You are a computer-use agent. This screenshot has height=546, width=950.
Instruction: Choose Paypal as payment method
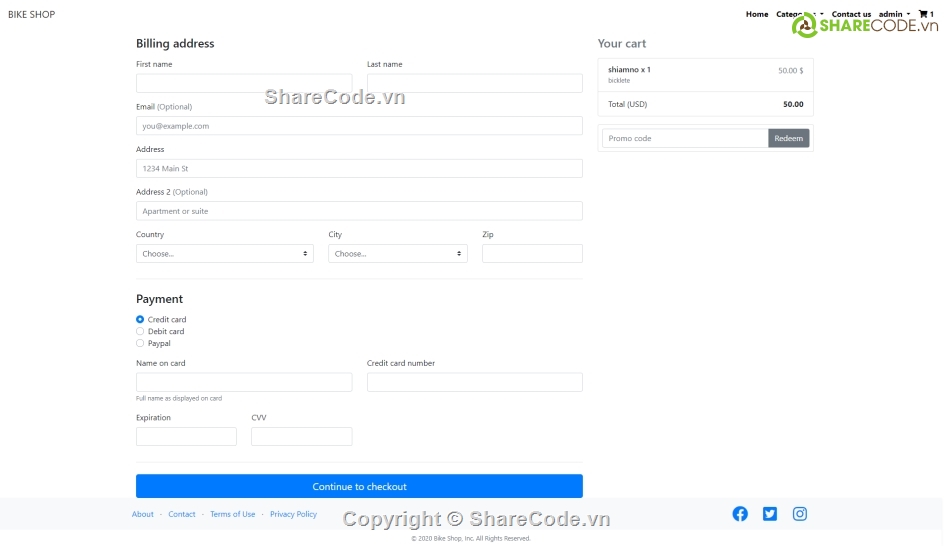point(140,344)
